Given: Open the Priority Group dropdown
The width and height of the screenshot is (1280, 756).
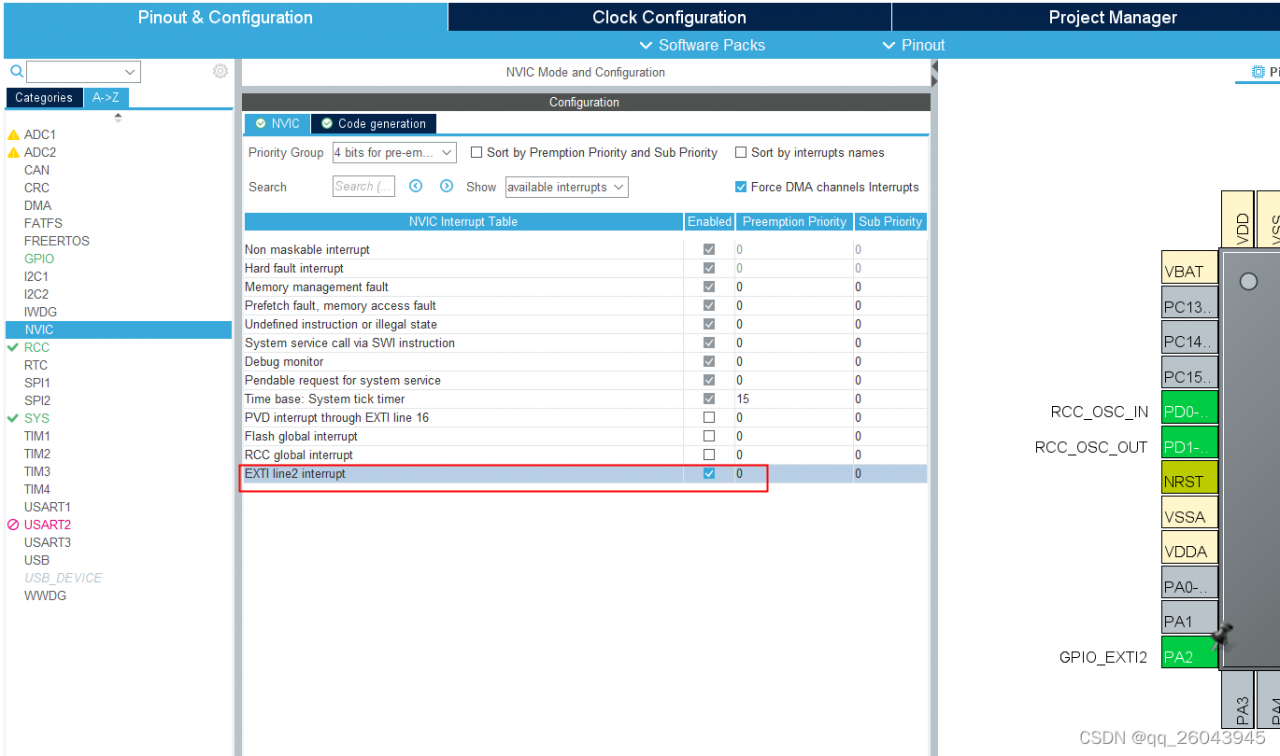Looking at the screenshot, I should pyautogui.click(x=395, y=153).
